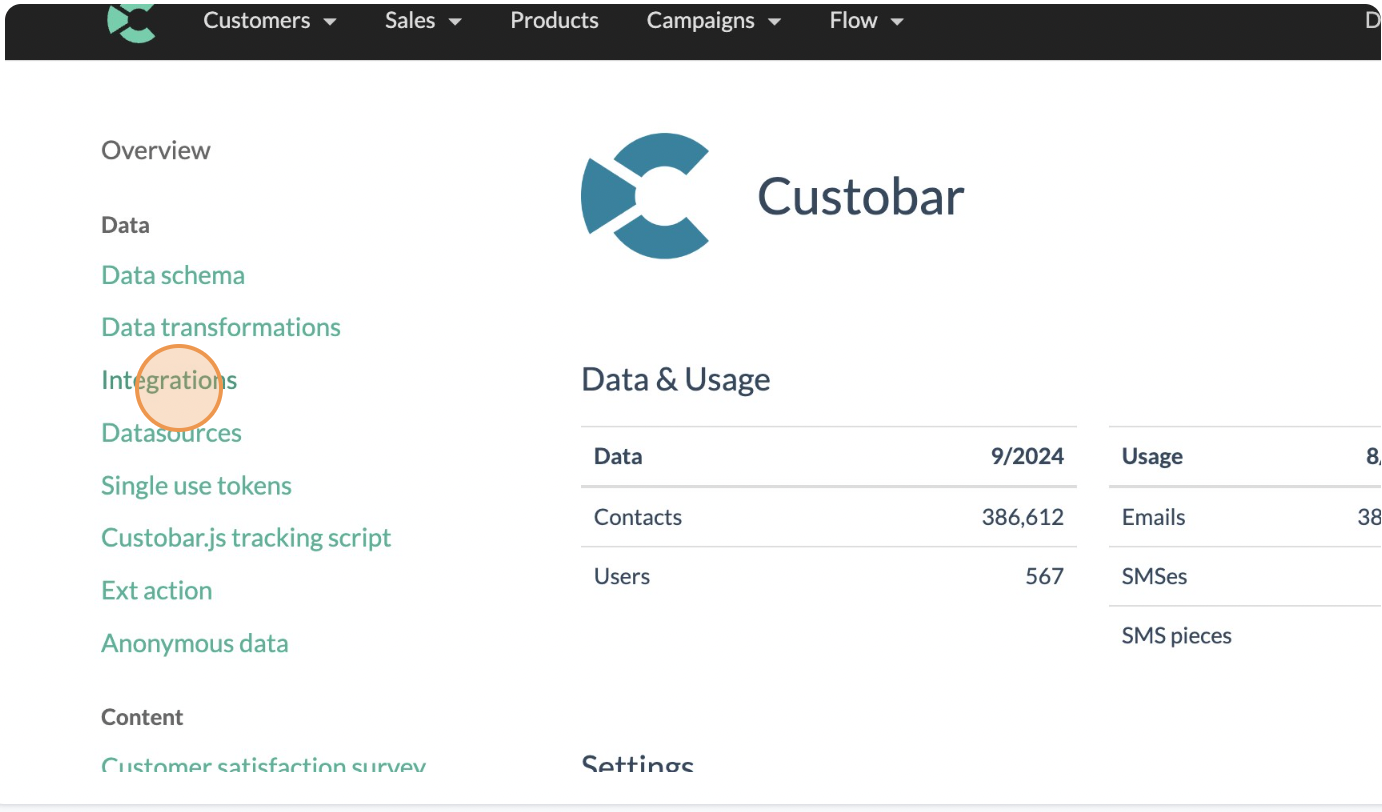Open Data transformations settings

(221, 327)
